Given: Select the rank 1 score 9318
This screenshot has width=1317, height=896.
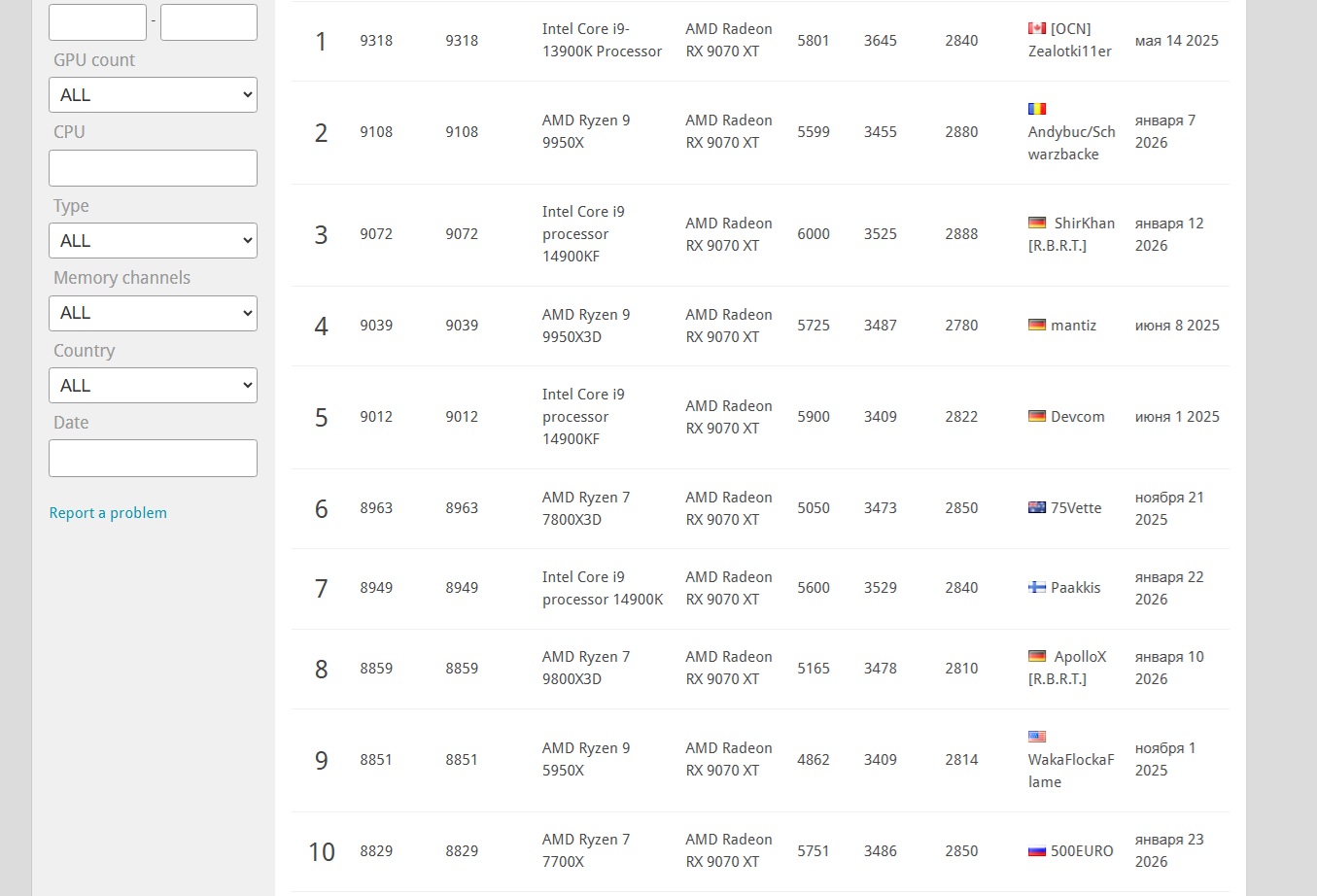Looking at the screenshot, I should (376, 41).
